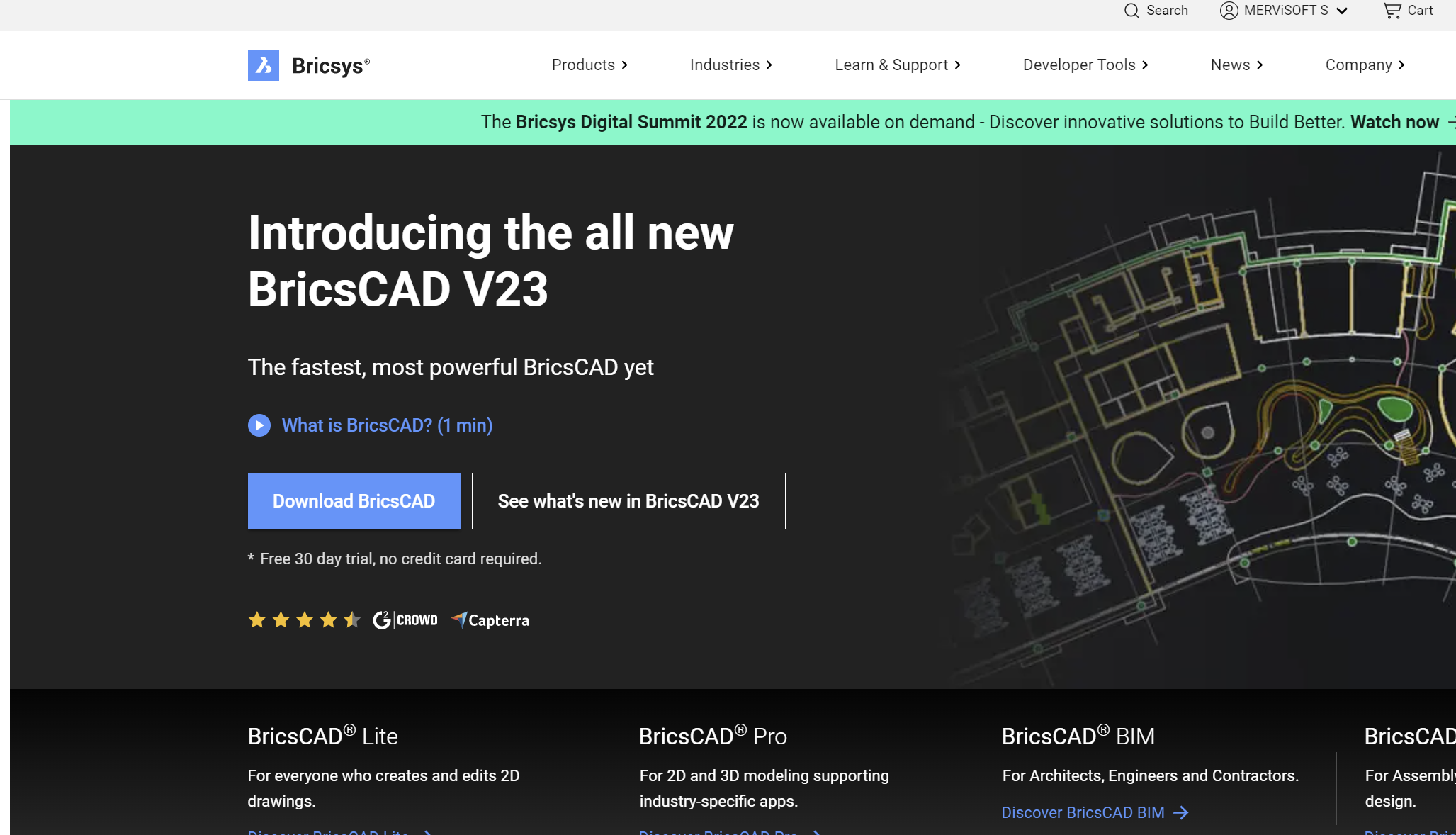The image size is (1456, 835).
Task: Click Watch now in summit banner
Action: click(1394, 122)
